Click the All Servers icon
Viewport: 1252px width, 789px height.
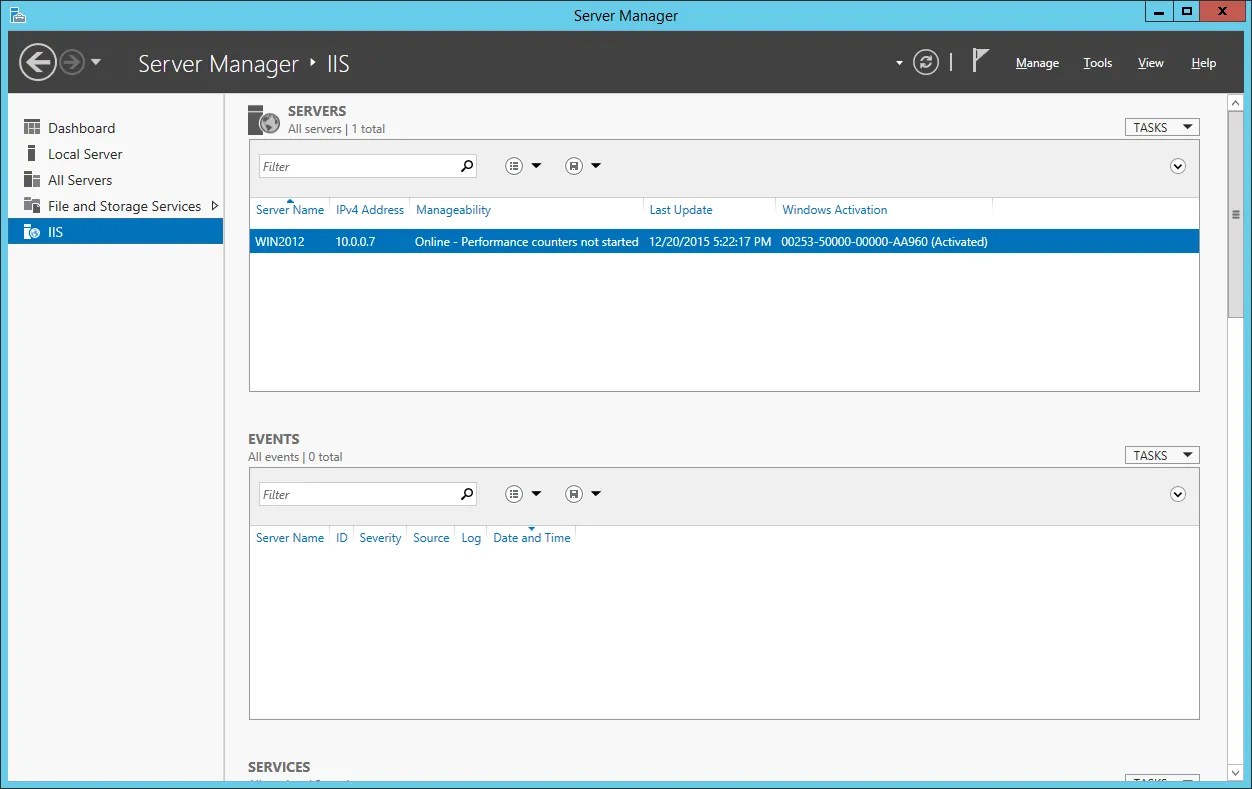coord(31,180)
